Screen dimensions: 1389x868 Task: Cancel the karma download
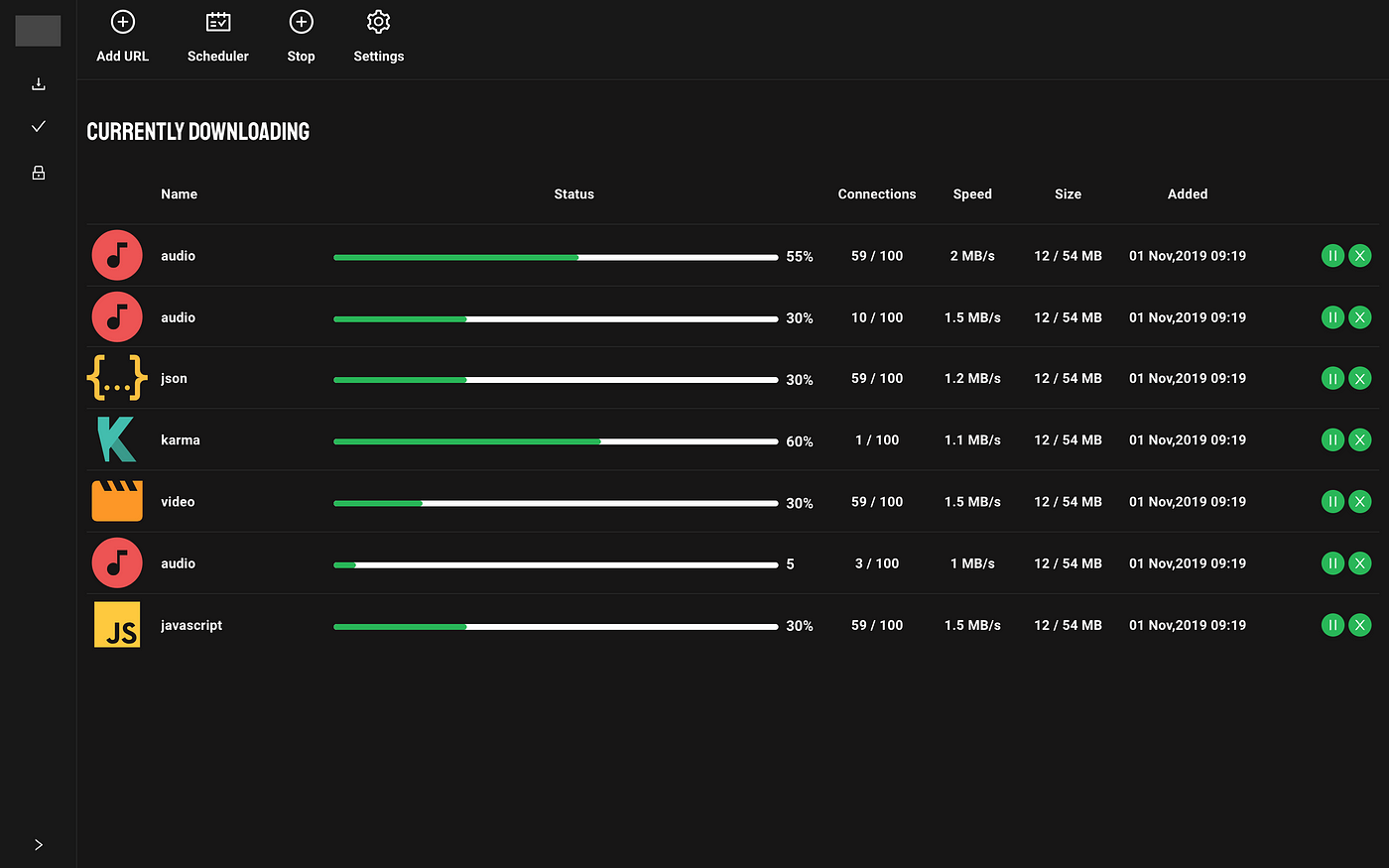click(1360, 440)
